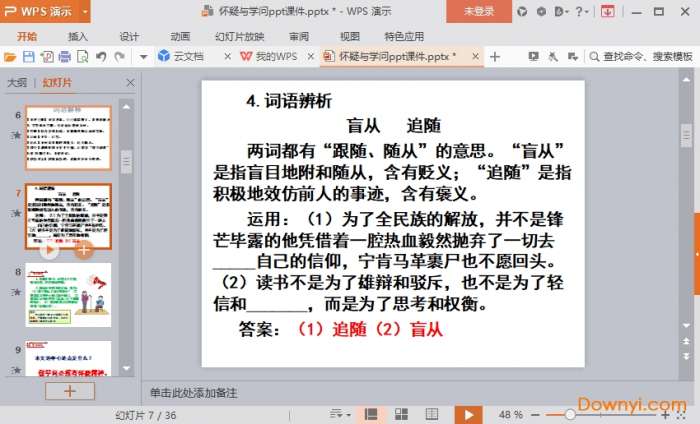700x424 pixels.
Task: Switch to the 大纲 outline pane tab
Action: tap(17, 83)
